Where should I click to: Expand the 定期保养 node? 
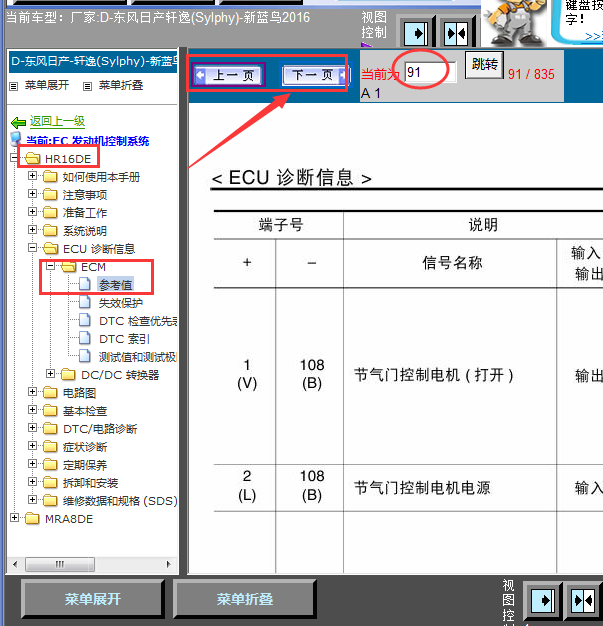pos(32,464)
